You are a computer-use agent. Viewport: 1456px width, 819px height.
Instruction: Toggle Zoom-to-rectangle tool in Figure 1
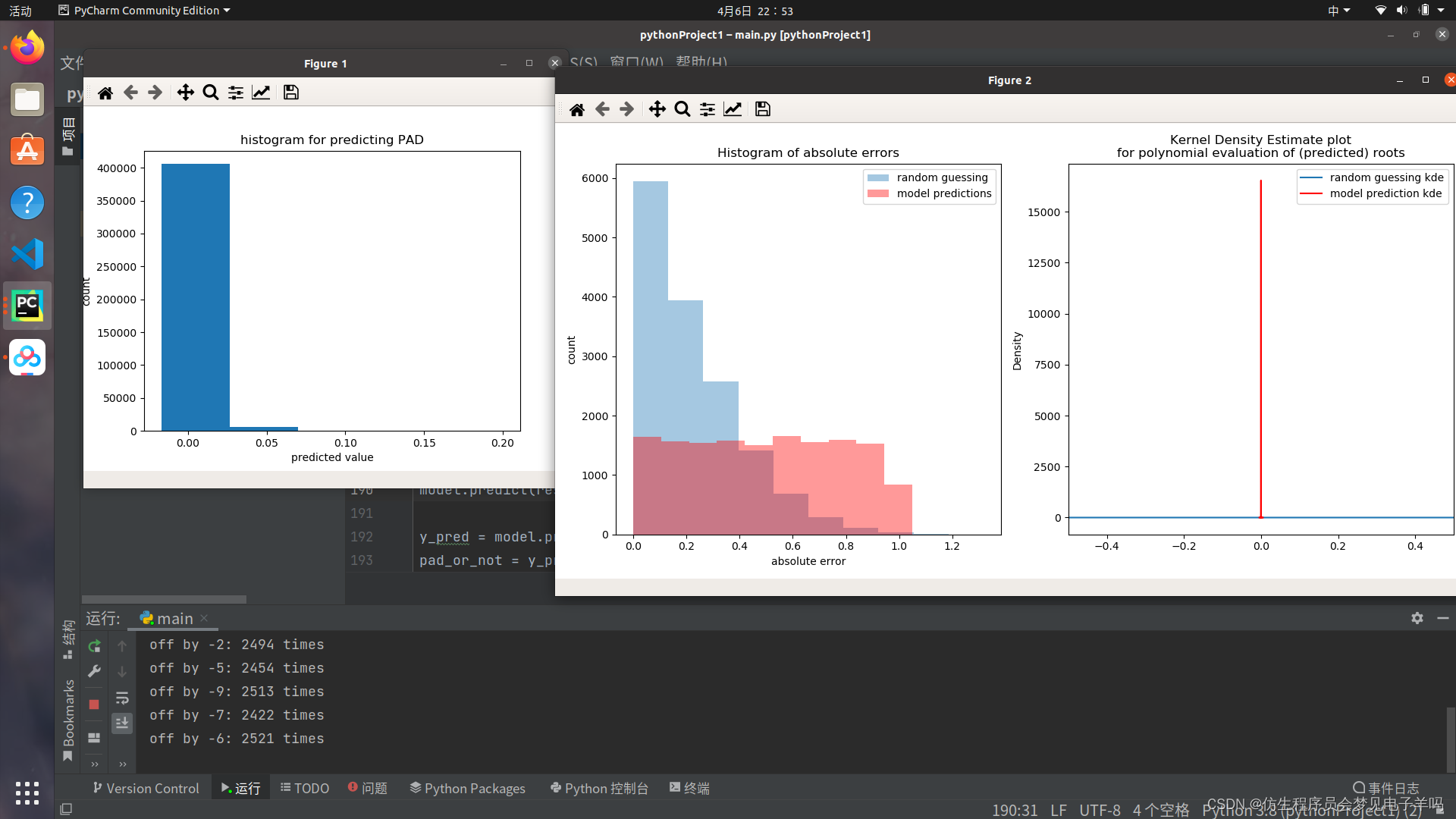click(211, 93)
